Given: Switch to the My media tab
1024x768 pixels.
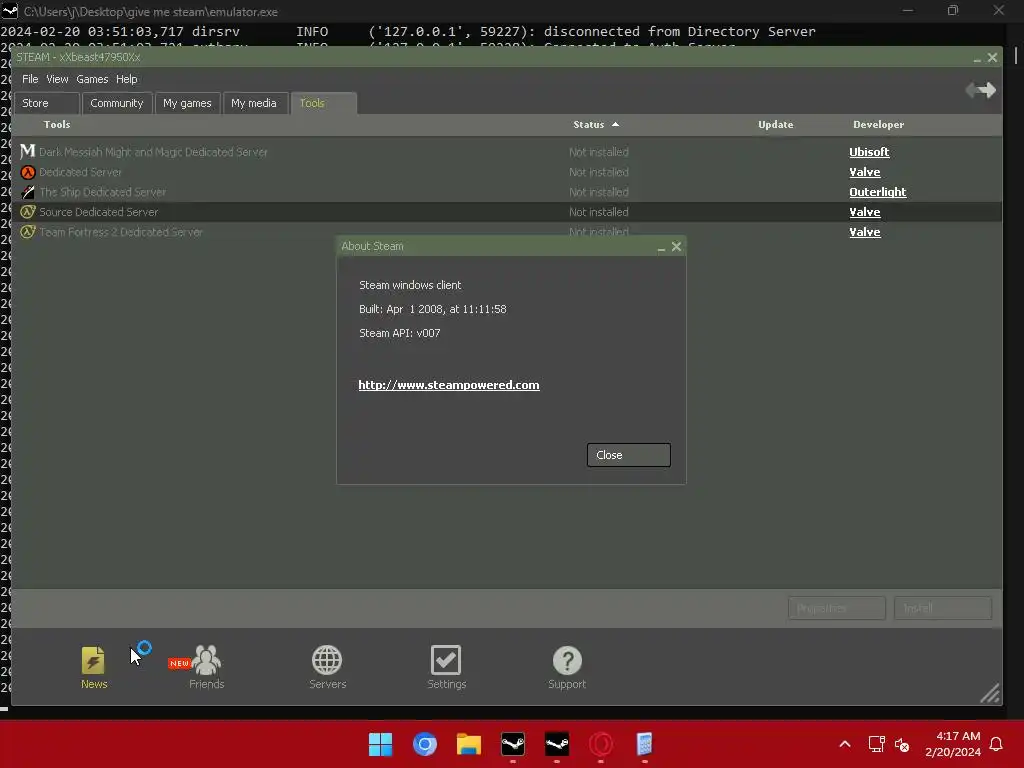Looking at the screenshot, I should [255, 103].
